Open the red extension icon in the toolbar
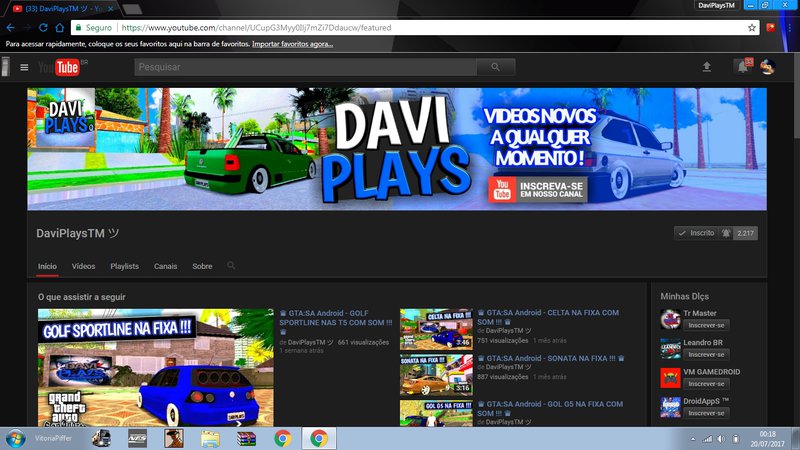The width and height of the screenshot is (800, 450). 770,28
